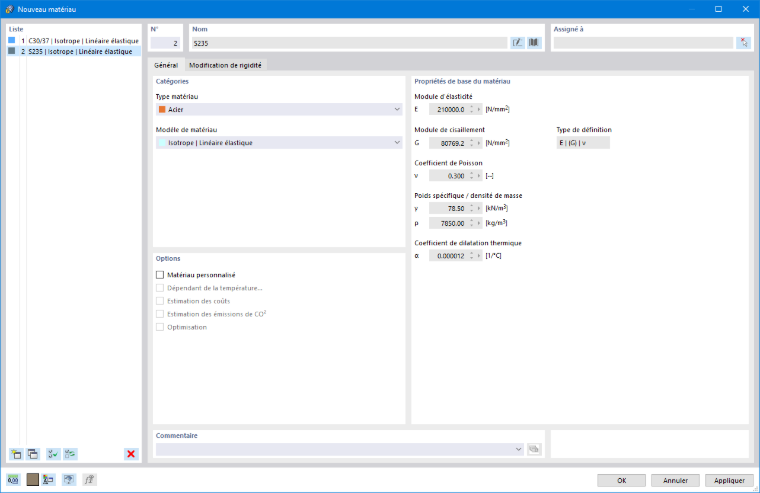Open the Type de définition E|(G)|v box
The width and height of the screenshot is (760, 493).
(583, 143)
